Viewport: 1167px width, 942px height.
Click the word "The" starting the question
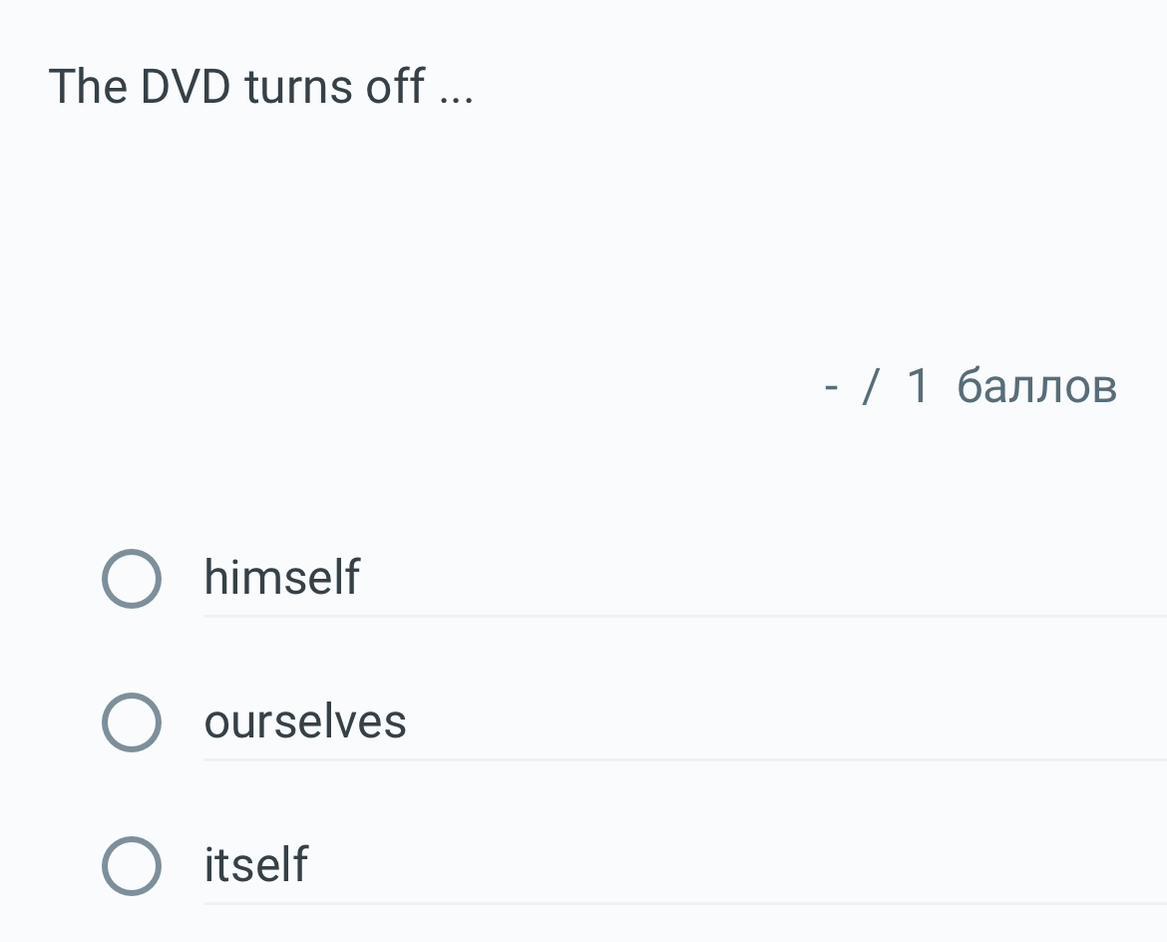(87, 87)
